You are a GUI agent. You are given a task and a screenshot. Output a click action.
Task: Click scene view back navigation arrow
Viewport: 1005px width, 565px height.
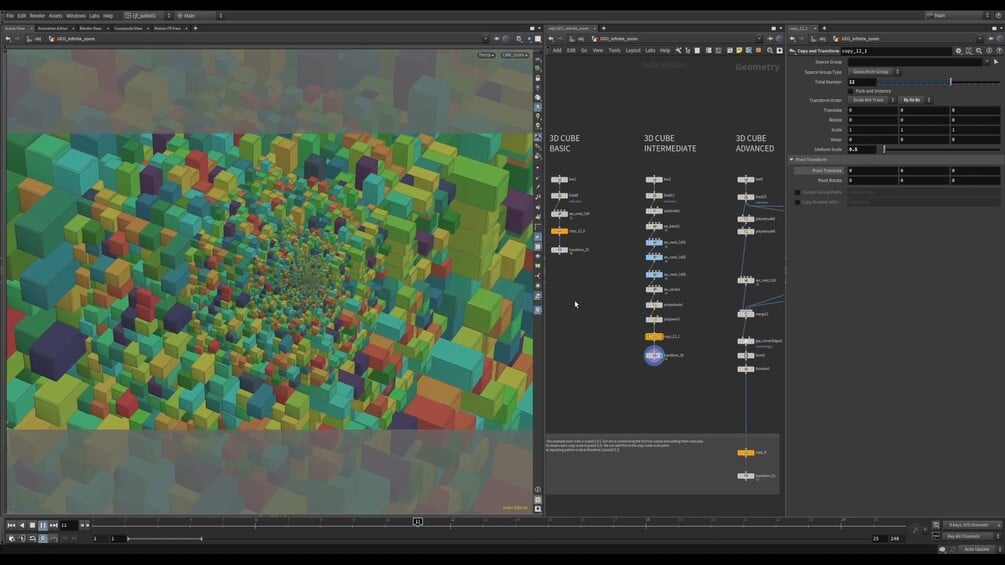click(x=8, y=39)
